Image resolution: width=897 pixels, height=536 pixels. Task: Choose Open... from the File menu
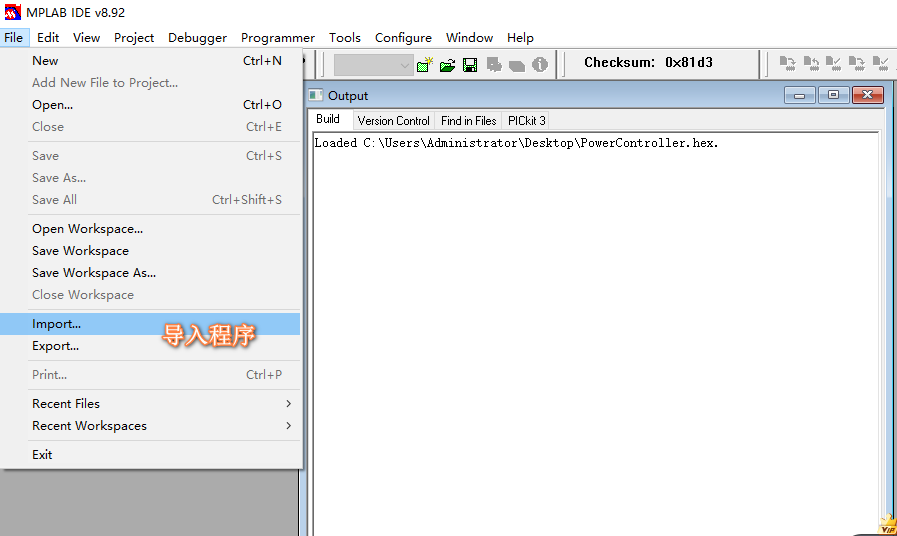[x=151, y=105]
